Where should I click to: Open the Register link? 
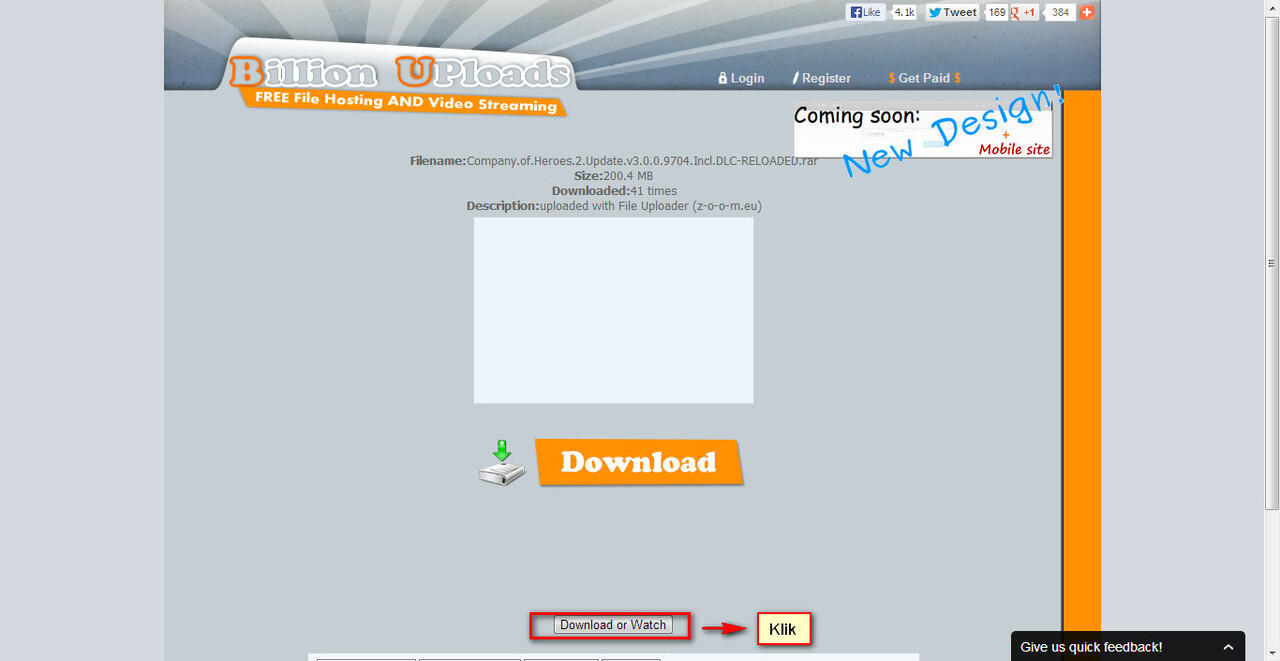(822, 78)
